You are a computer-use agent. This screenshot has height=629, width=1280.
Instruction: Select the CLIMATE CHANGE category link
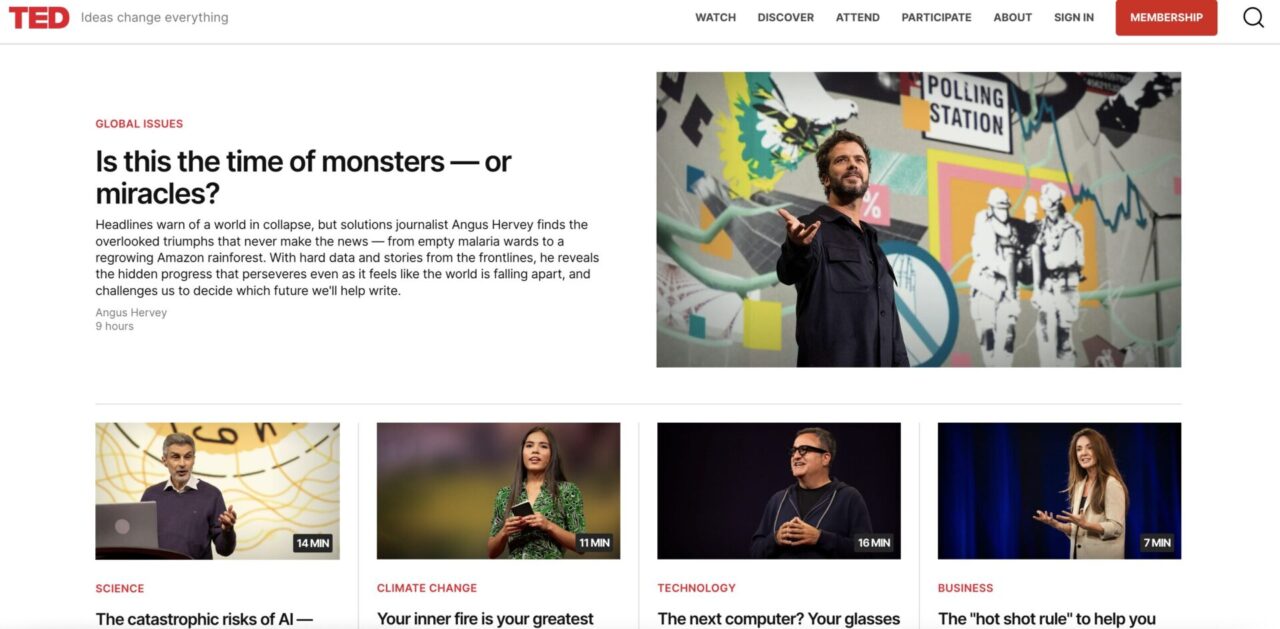tap(427, 588)
